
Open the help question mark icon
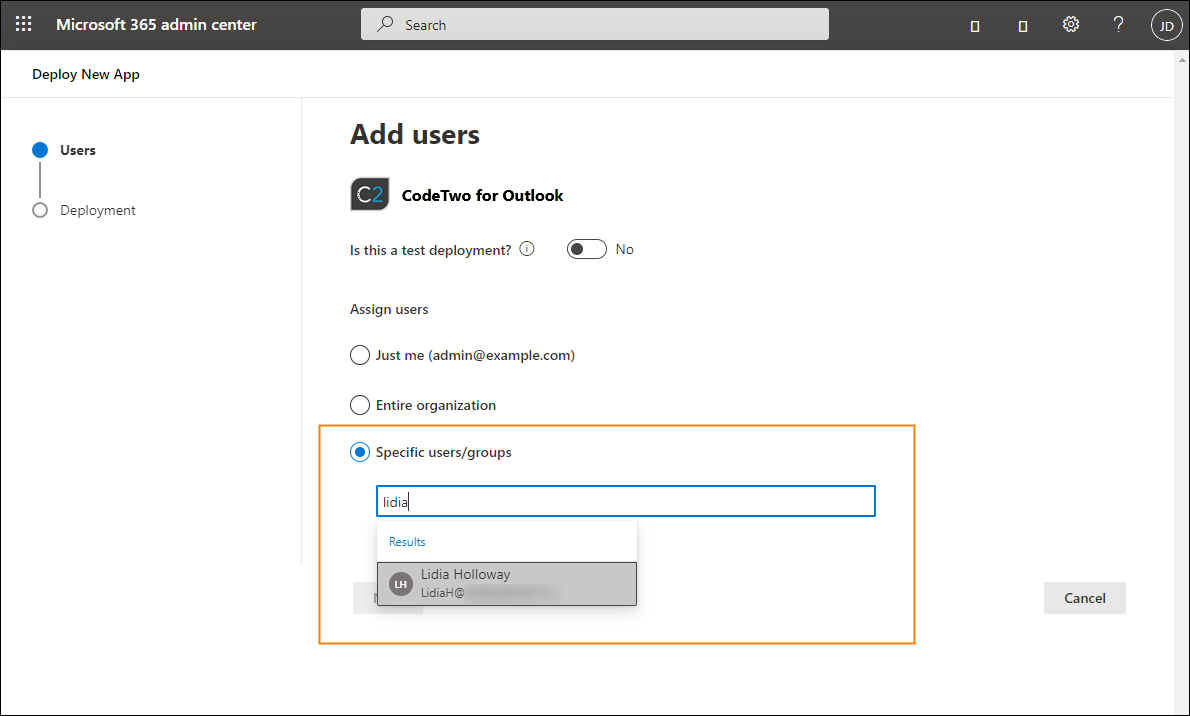pos(1118,24)
